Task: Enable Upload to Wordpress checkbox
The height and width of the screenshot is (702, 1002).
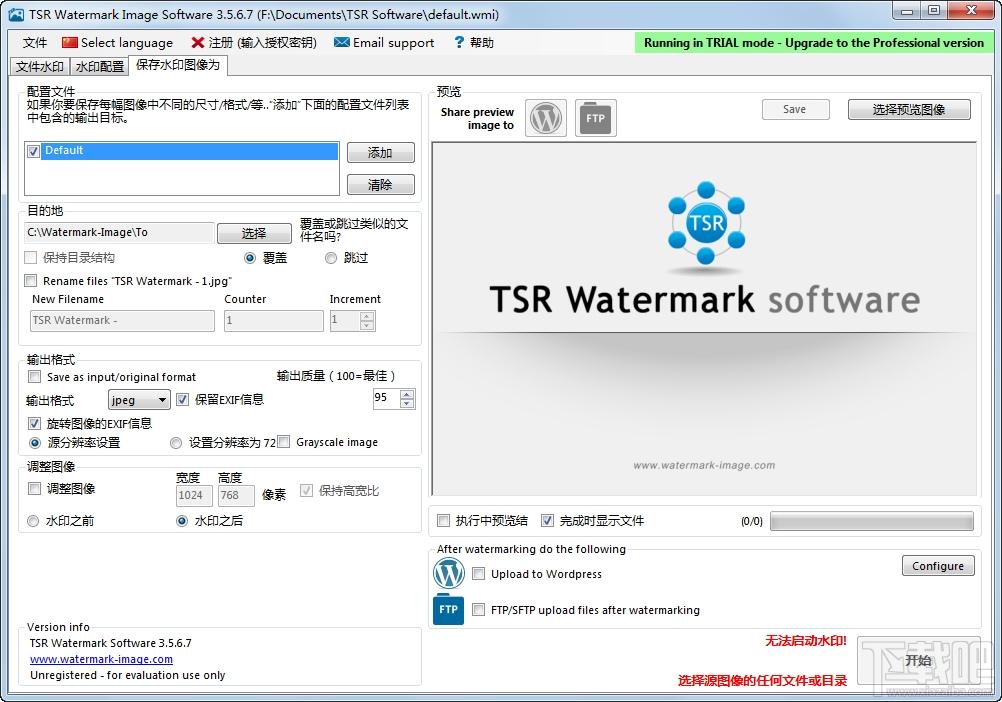Action: (478, 574)
